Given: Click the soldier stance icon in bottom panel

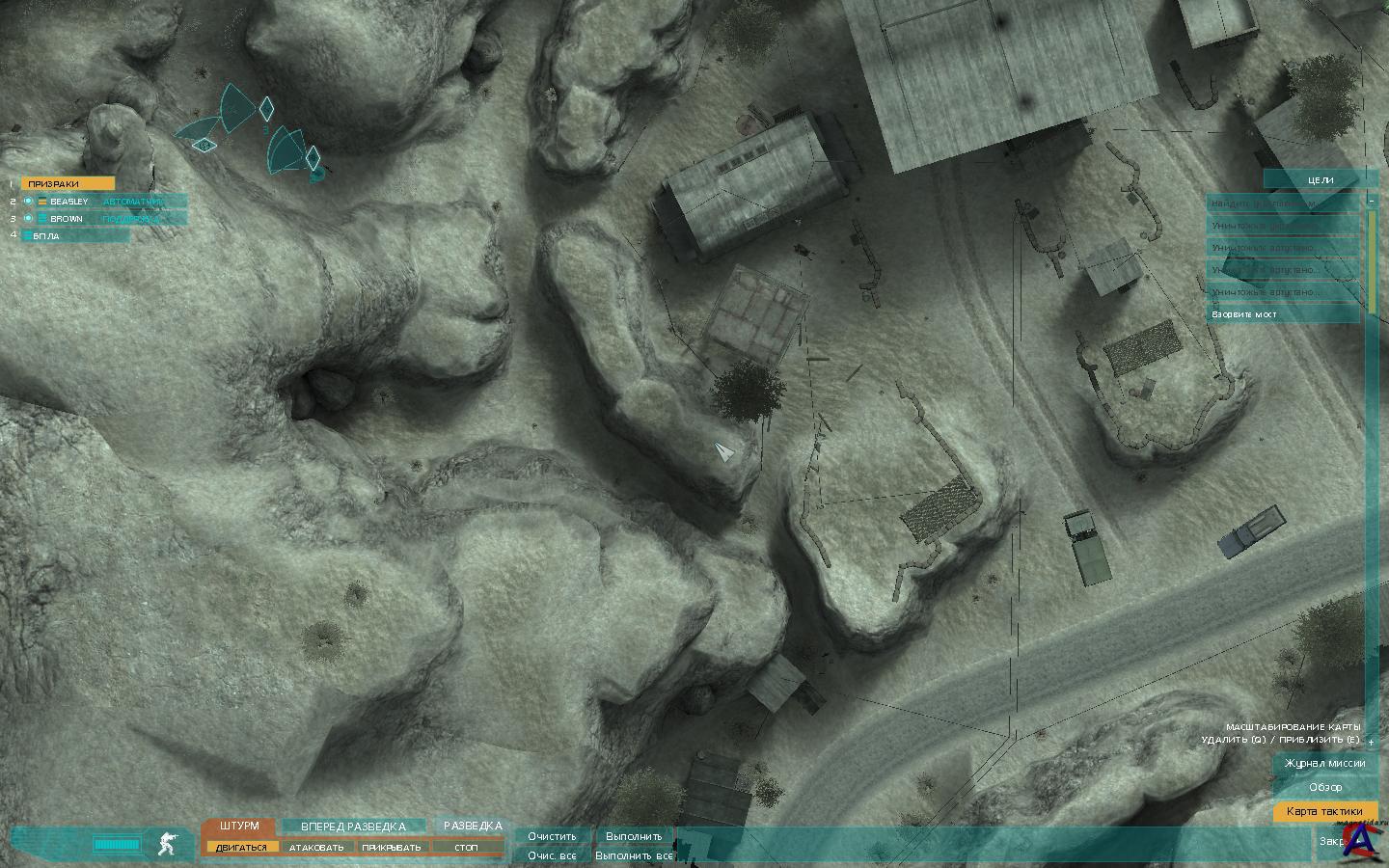Looking at the screenshot, I should 168,845.
